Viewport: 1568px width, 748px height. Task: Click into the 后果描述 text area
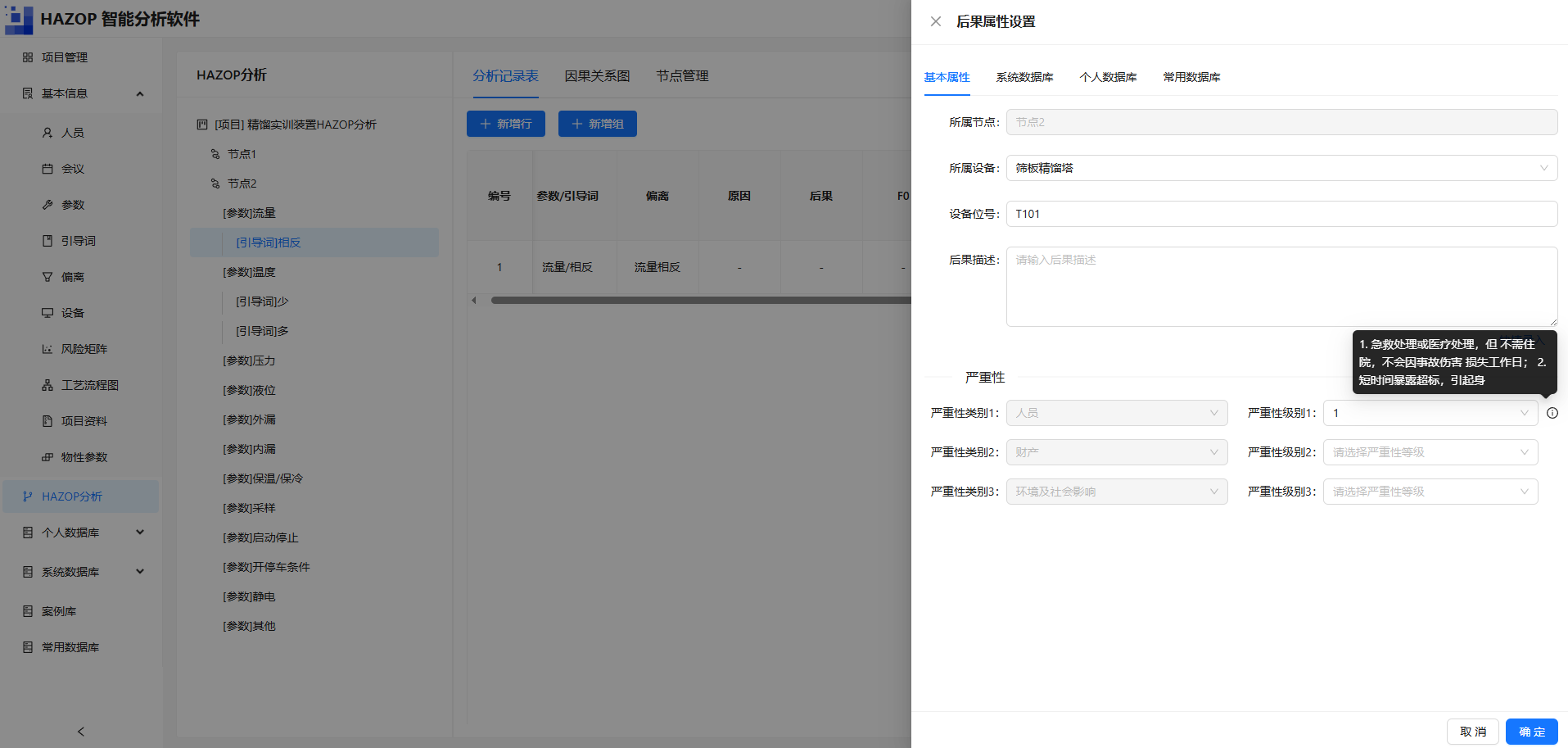point(1281,287)
